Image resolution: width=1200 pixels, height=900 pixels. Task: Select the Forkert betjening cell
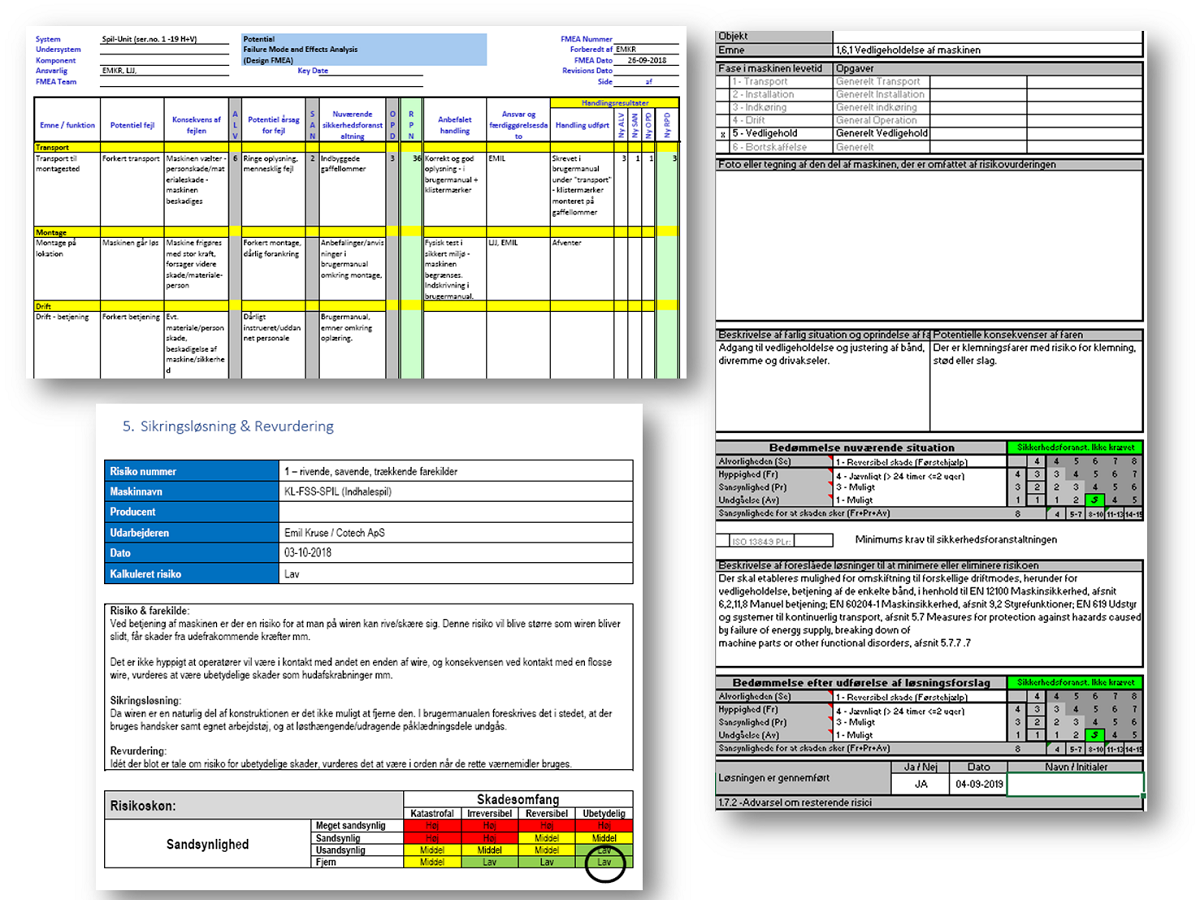click(131, 344)
